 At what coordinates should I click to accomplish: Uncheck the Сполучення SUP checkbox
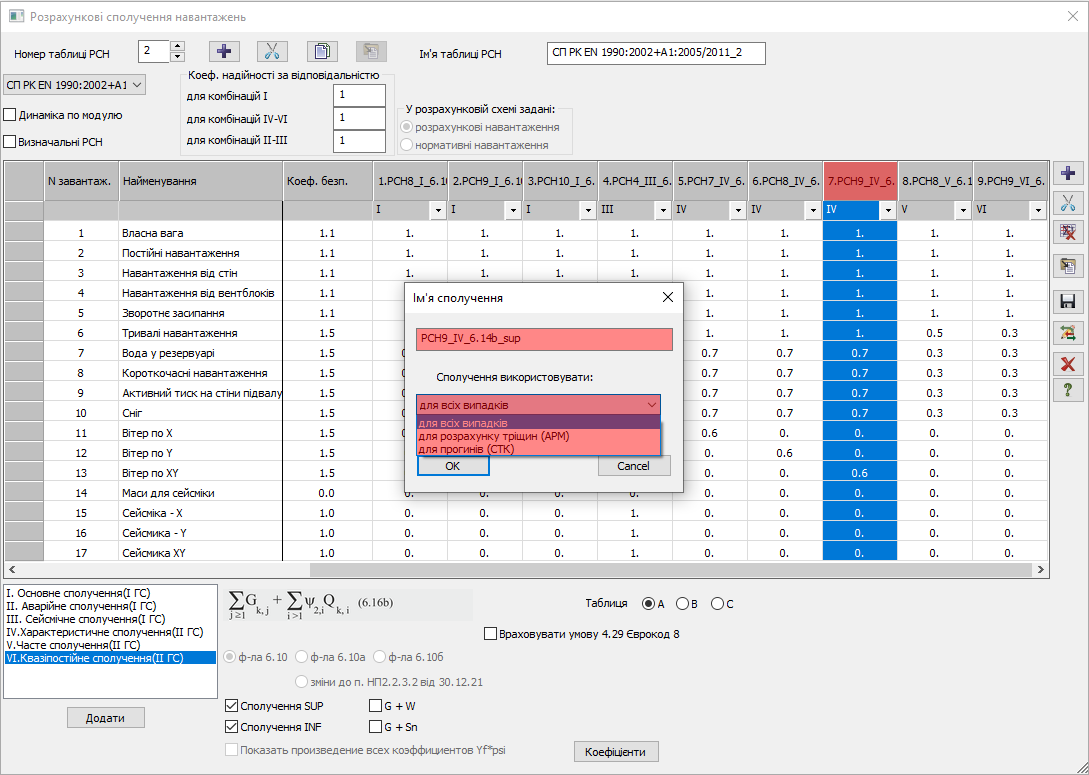pyautogui.click(x=233, y=706)
